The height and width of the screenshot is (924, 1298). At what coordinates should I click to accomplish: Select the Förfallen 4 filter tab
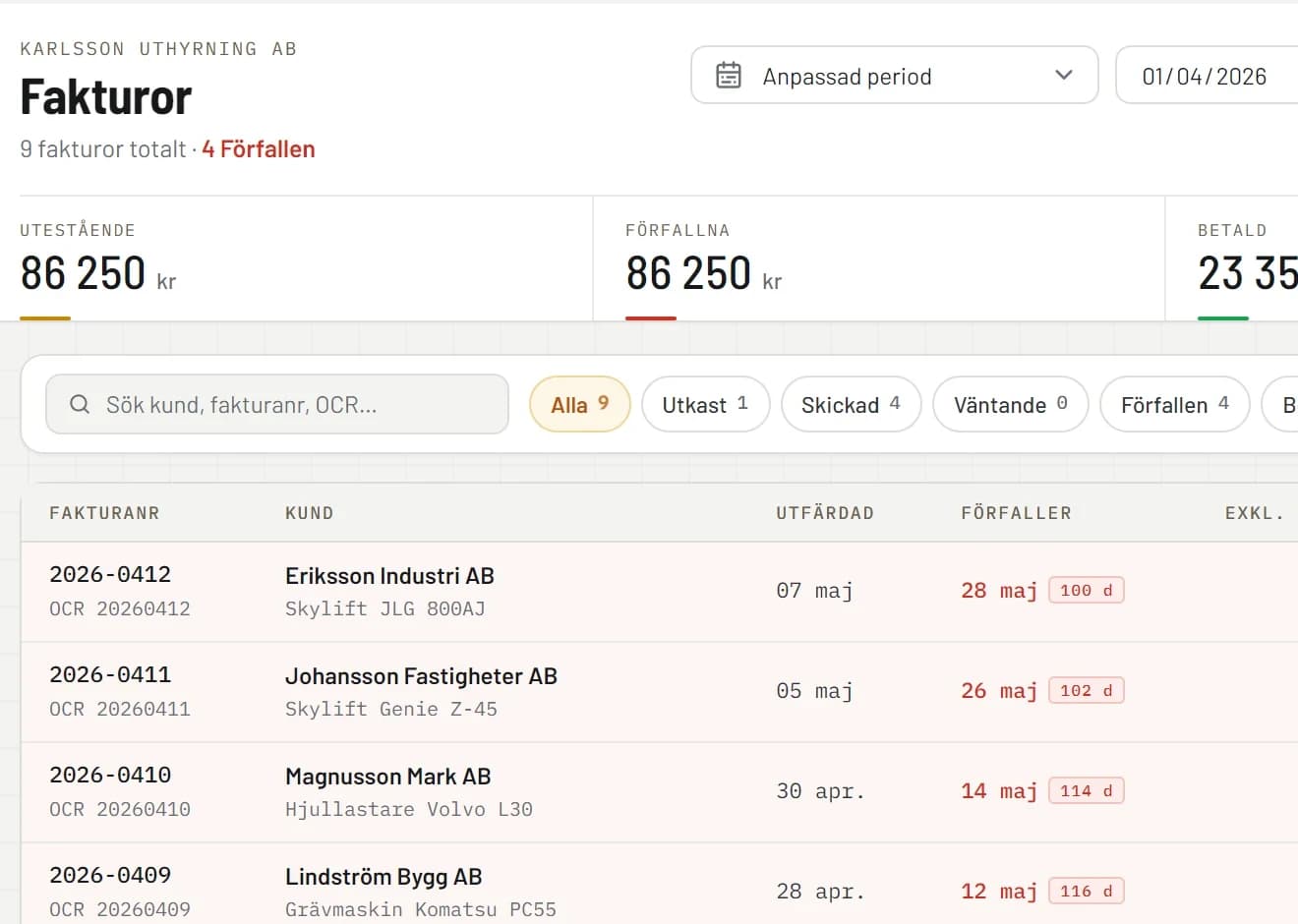(1175, 404)
